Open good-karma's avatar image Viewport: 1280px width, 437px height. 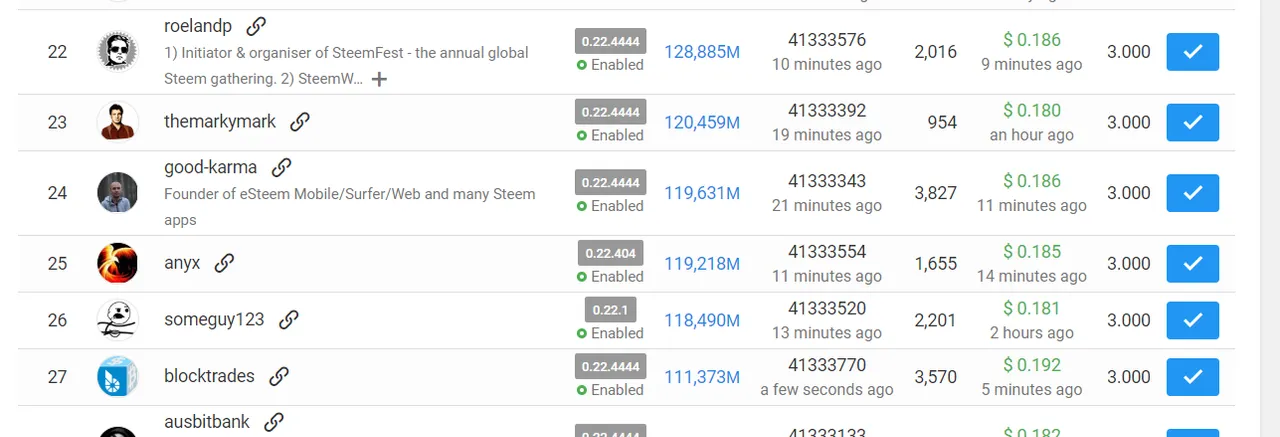pyautogui.click(x=118, y=193)
